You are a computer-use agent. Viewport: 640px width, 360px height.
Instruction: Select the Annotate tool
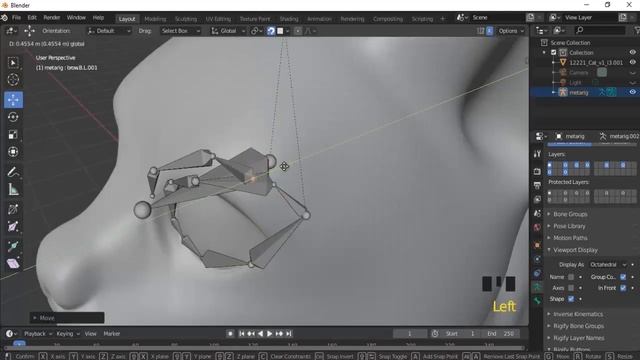coord(13,172)
